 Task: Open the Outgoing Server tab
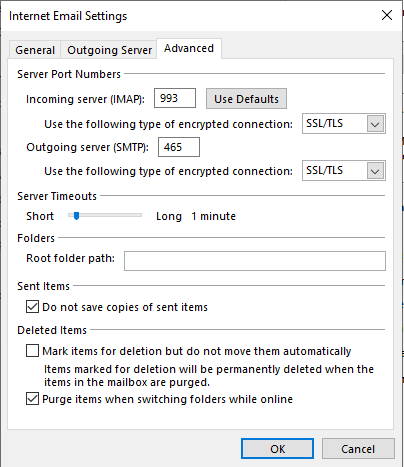[109, 50]
